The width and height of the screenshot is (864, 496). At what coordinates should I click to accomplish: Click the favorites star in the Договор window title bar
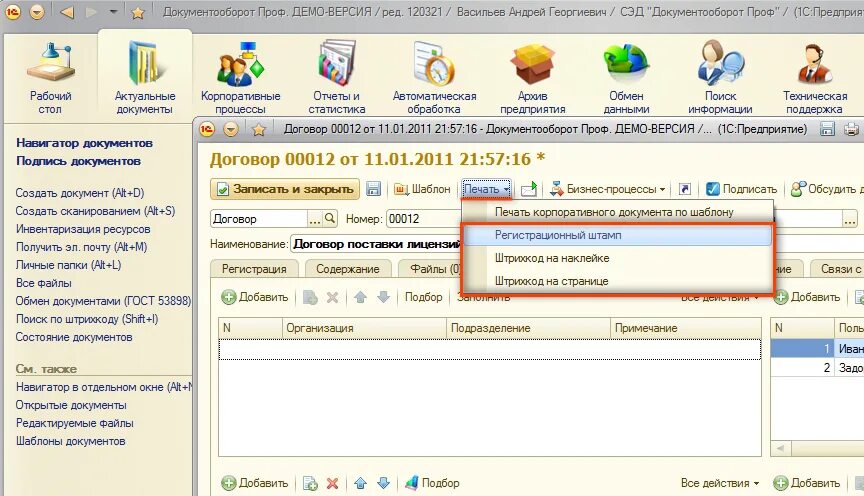tap(258, 130)
